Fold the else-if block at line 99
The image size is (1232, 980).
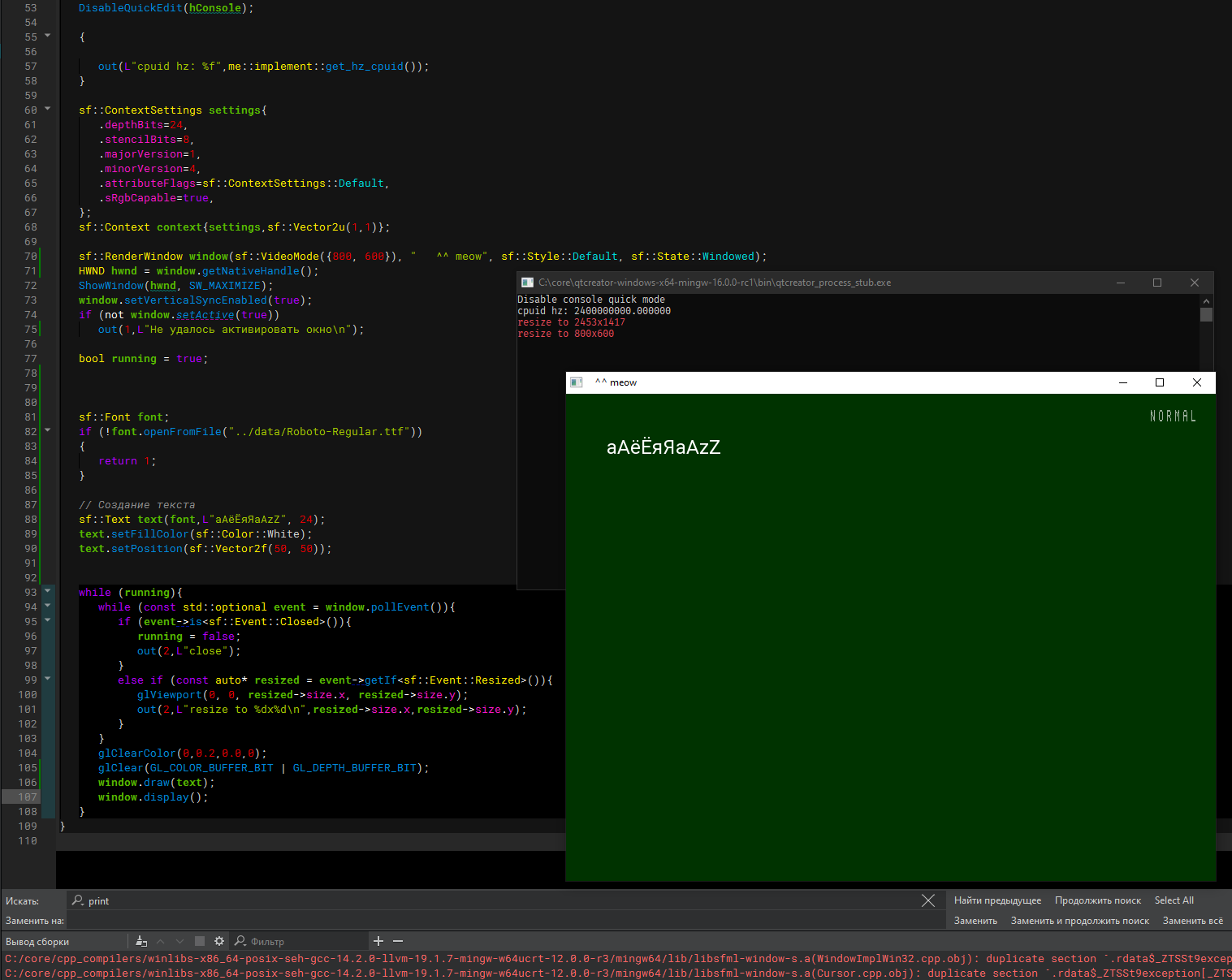(47, 679)
